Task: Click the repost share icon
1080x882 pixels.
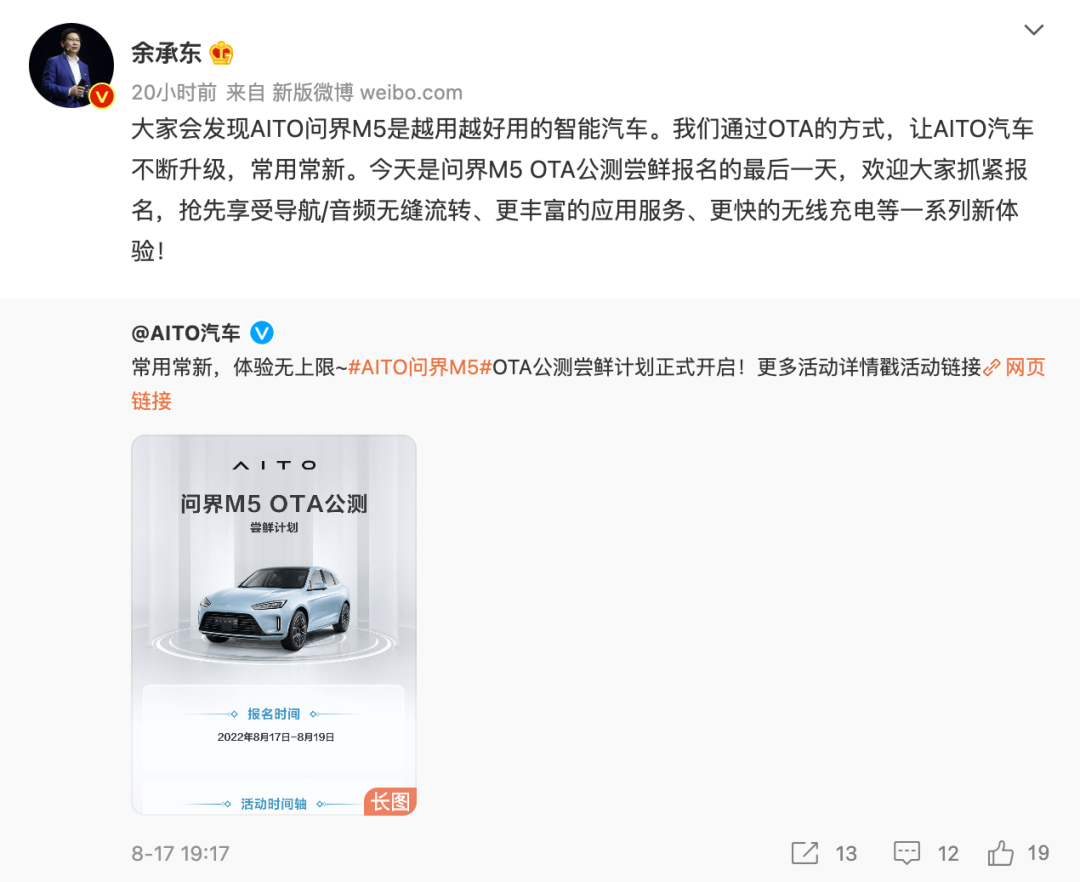Action: pos(804,853)
